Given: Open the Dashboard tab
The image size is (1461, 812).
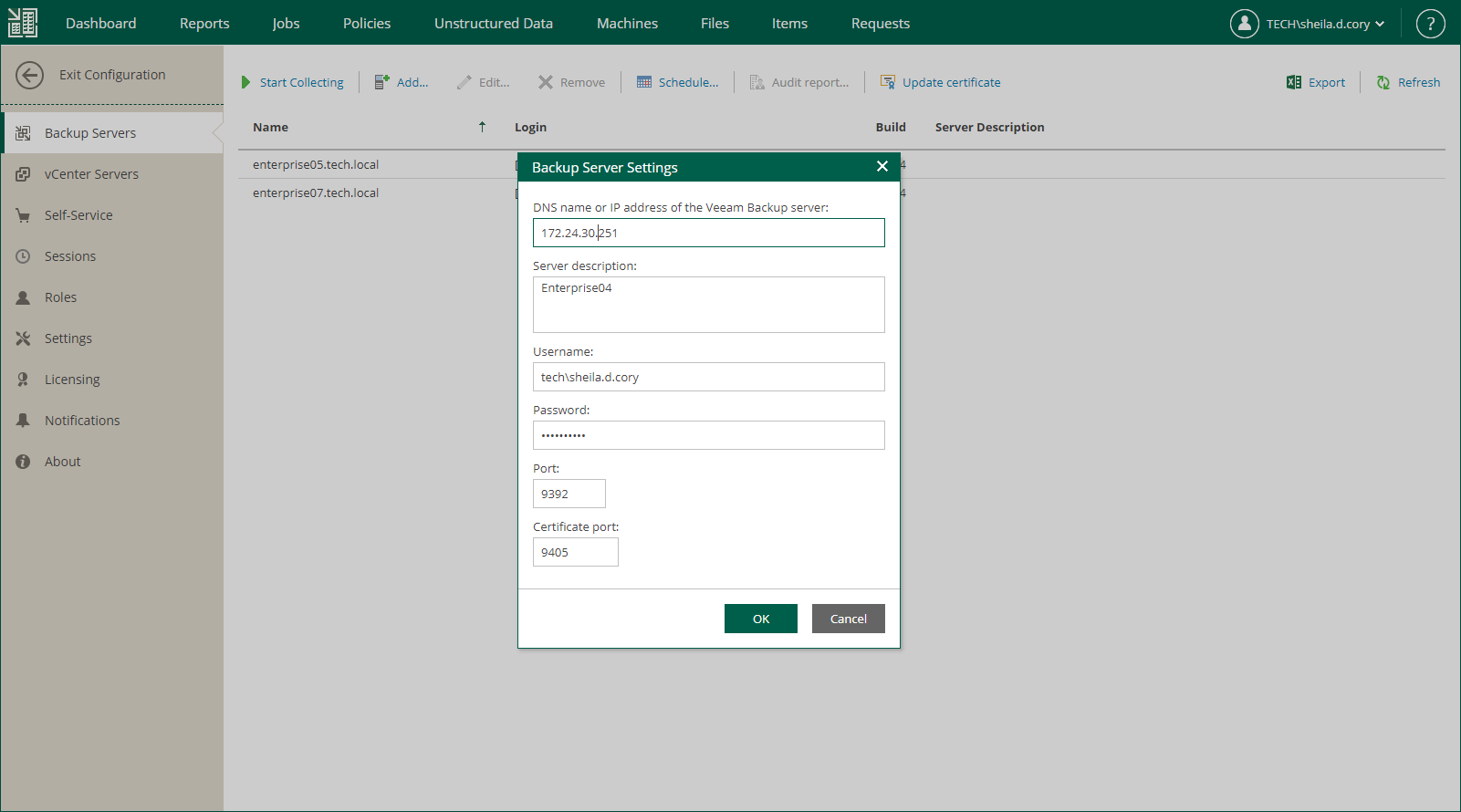Looking at the screenshot, I should coord(101,24).
